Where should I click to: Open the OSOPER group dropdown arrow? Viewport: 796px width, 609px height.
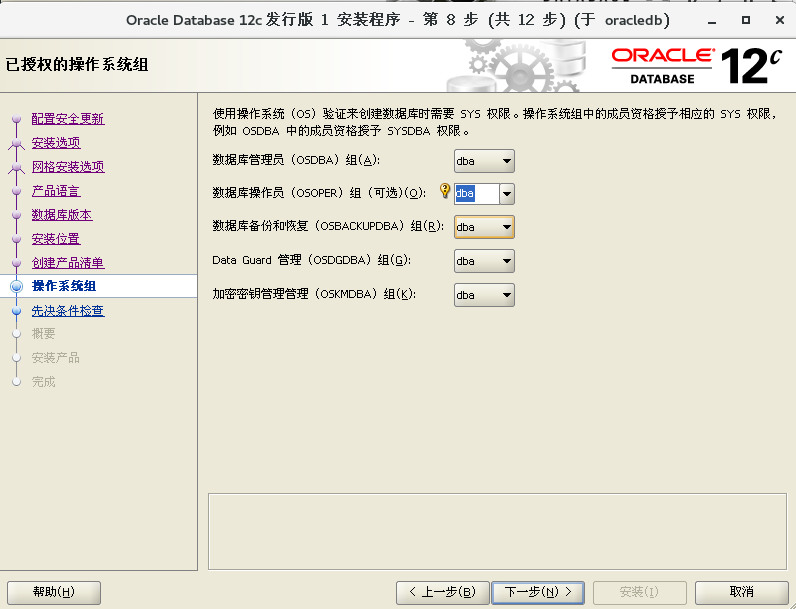click(507, 194)
